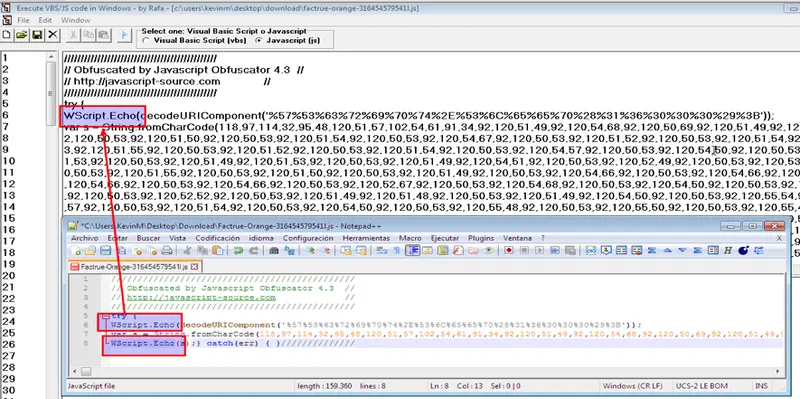
Task: Open Codificación menu in Notepad++
Action: 217,238
